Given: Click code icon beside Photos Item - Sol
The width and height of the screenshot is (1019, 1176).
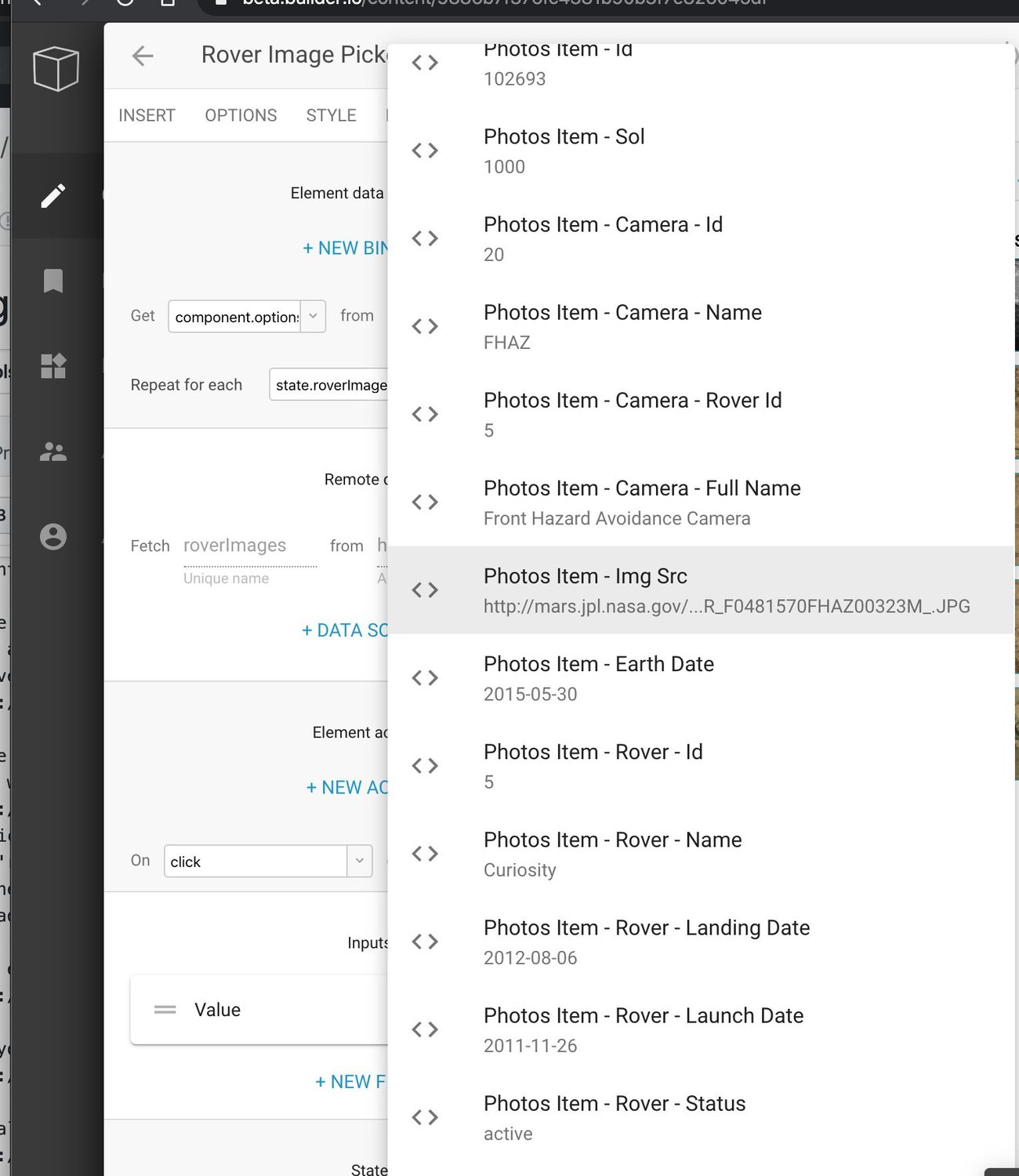Looking at the screenshot, I should (425, 151).
